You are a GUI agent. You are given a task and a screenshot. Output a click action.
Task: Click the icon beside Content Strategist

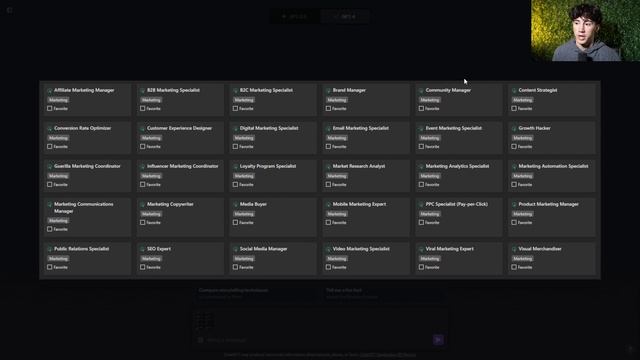click(x=514, y=90)
